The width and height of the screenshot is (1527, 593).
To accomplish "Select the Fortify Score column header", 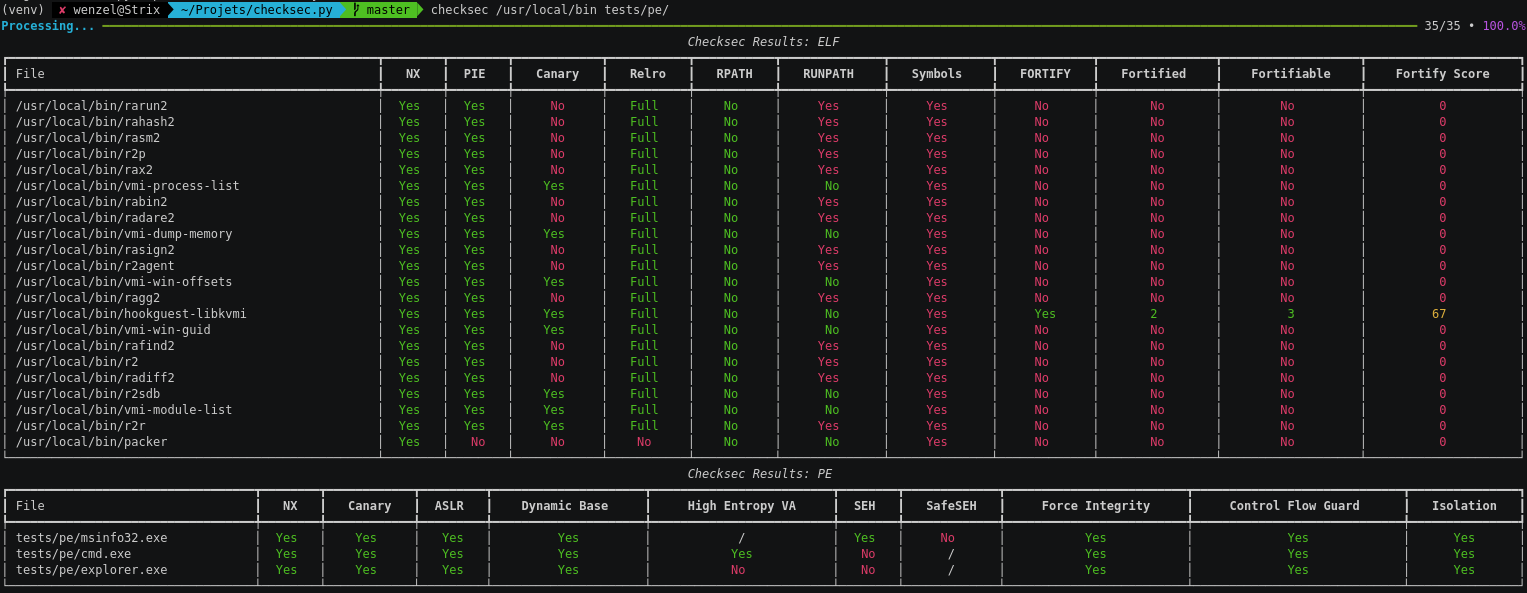I will [1442, 74].
